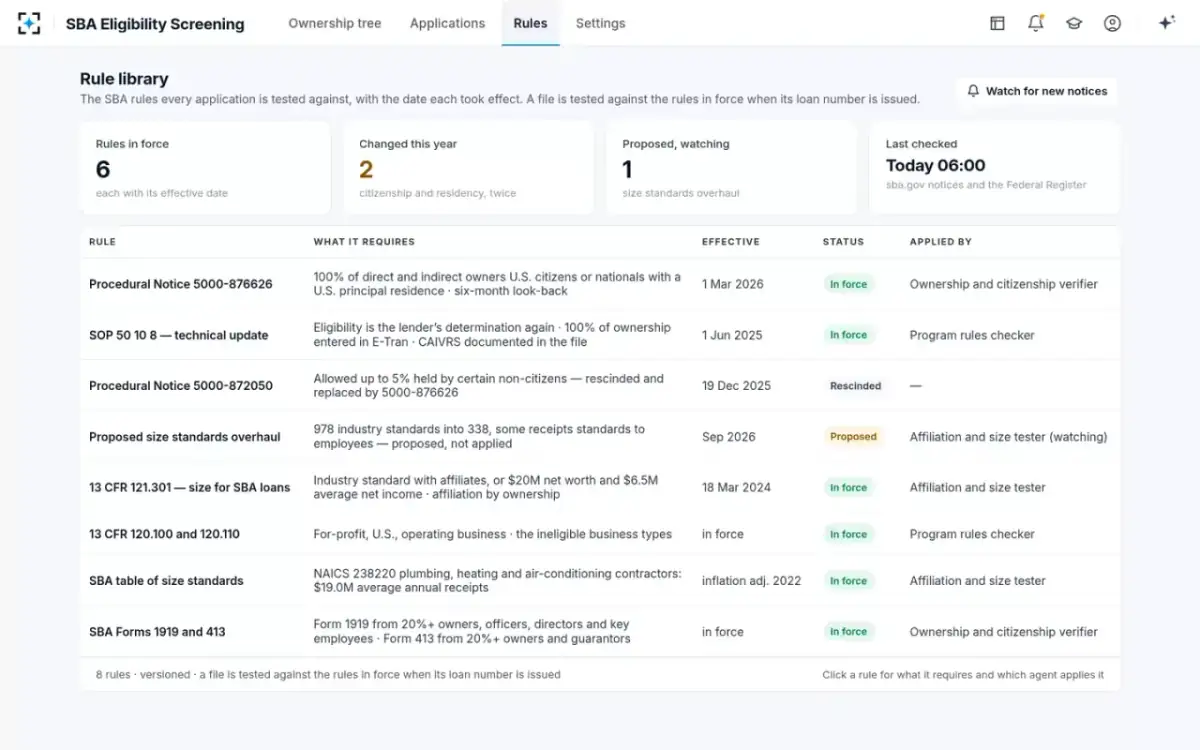Open rule 13 CFR 120.100 and 120.110
The image size is (1200, 750).
pos(600,534)
